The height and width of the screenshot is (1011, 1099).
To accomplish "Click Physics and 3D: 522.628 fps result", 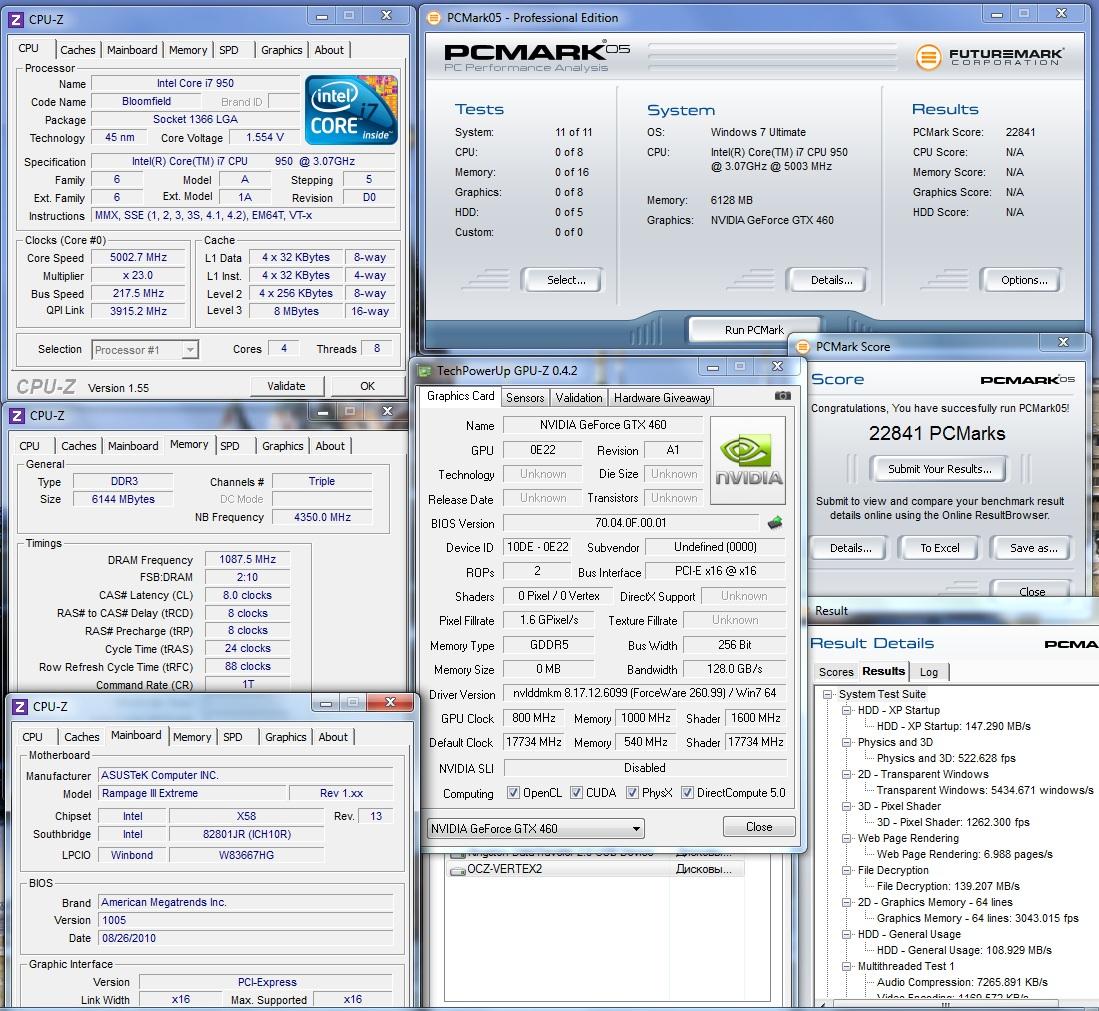I will (x=946, y=758).
